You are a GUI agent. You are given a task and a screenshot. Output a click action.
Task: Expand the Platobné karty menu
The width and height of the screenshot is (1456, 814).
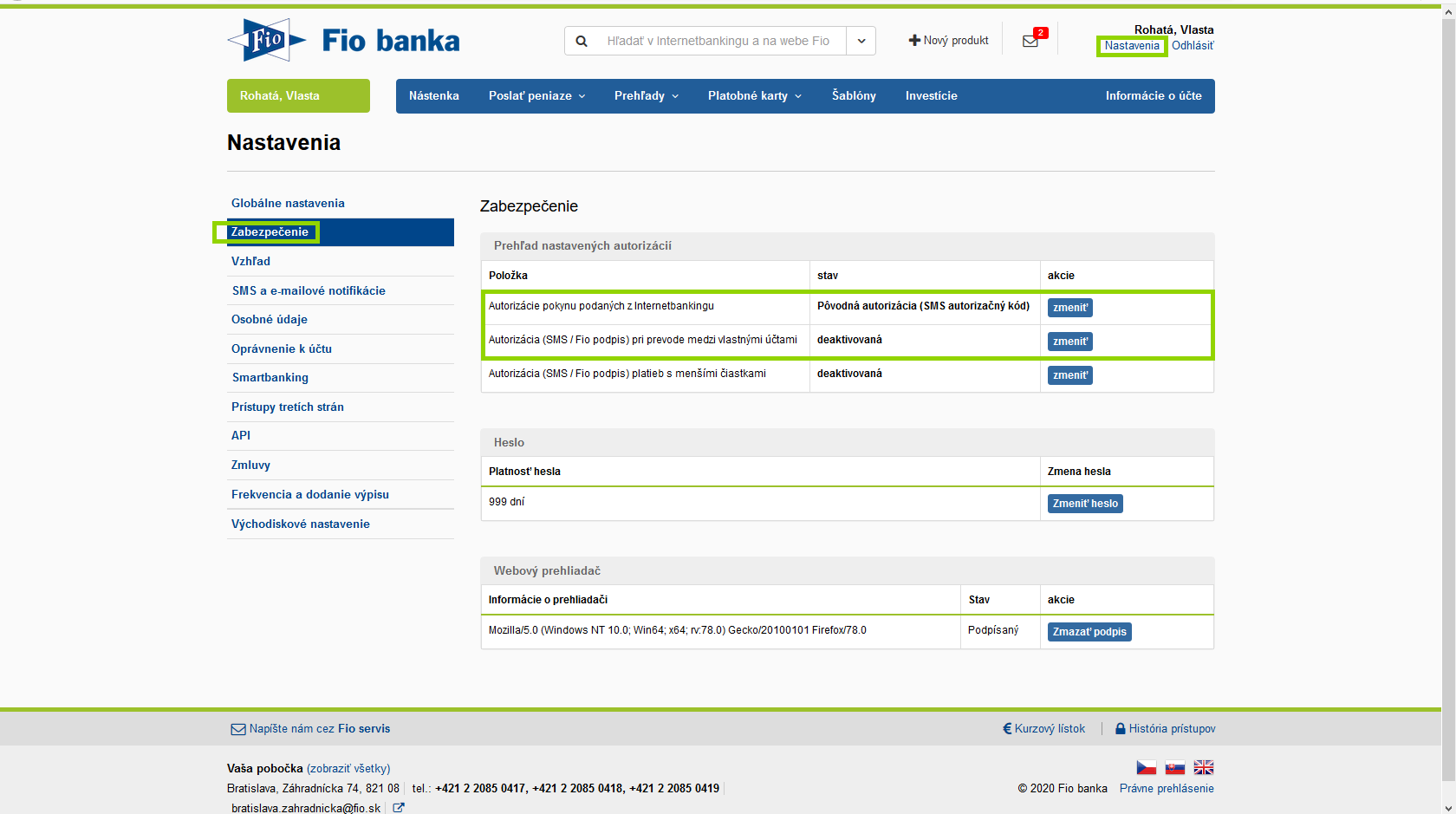pos(755,96)
